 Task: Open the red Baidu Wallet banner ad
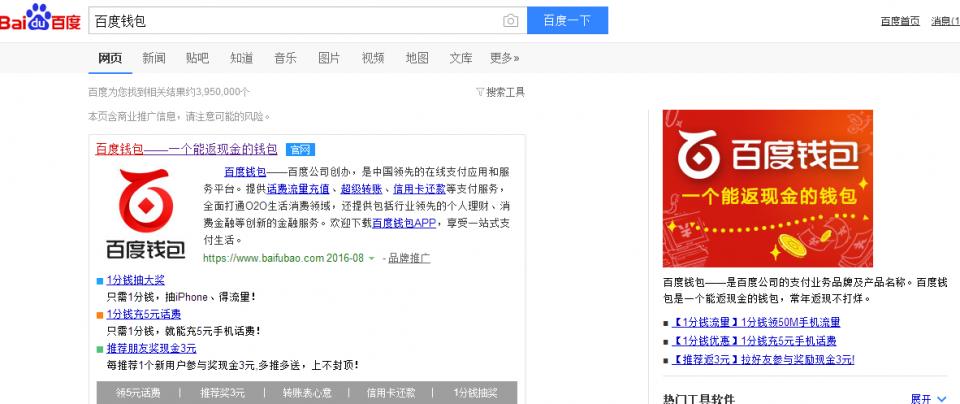click(x=767, y=189)
